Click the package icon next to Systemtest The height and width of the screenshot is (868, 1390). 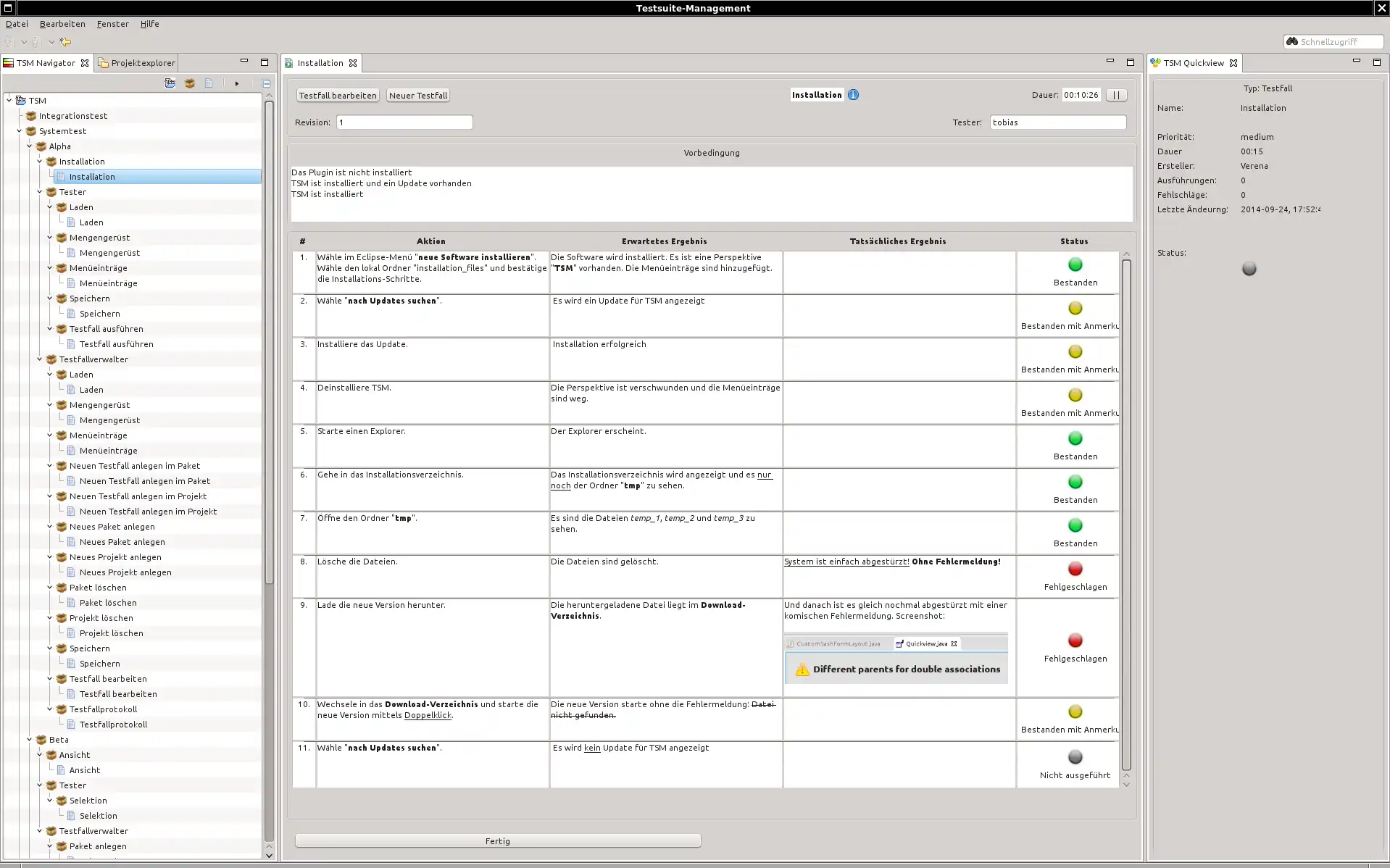point(31,131)
